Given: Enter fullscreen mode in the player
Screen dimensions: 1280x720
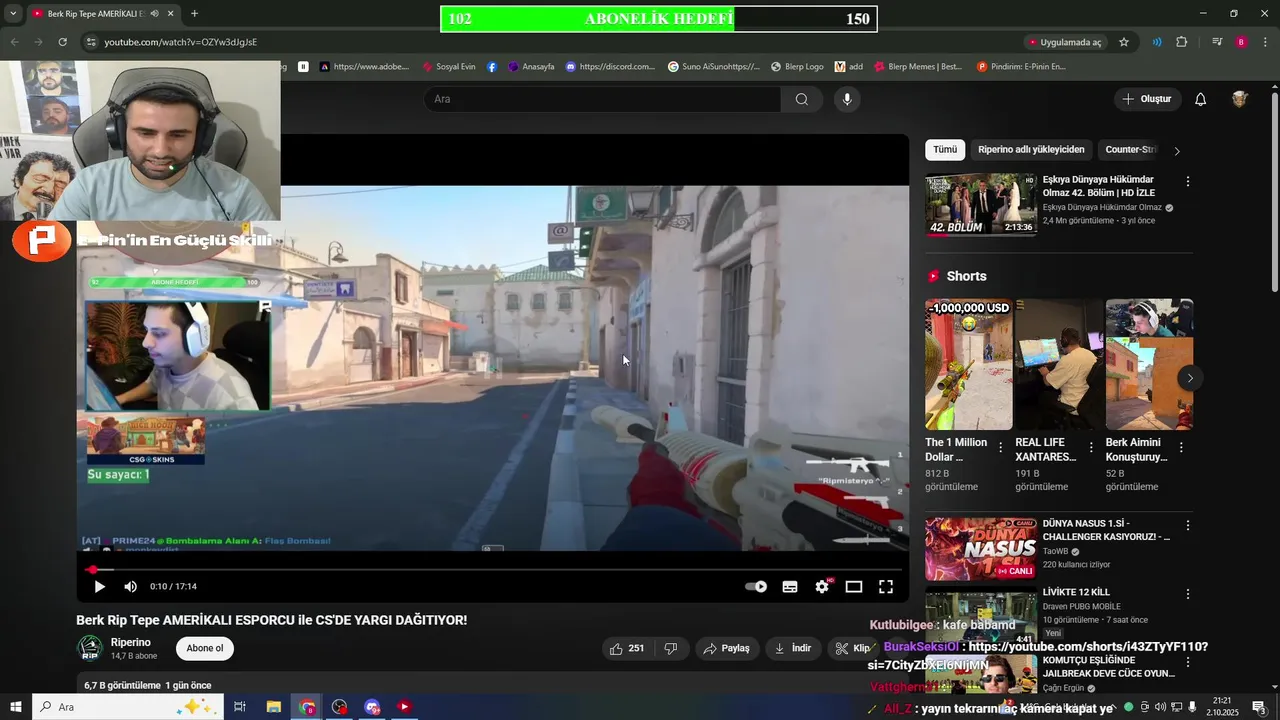Looking at the screenshot, I should coord(886,587).
